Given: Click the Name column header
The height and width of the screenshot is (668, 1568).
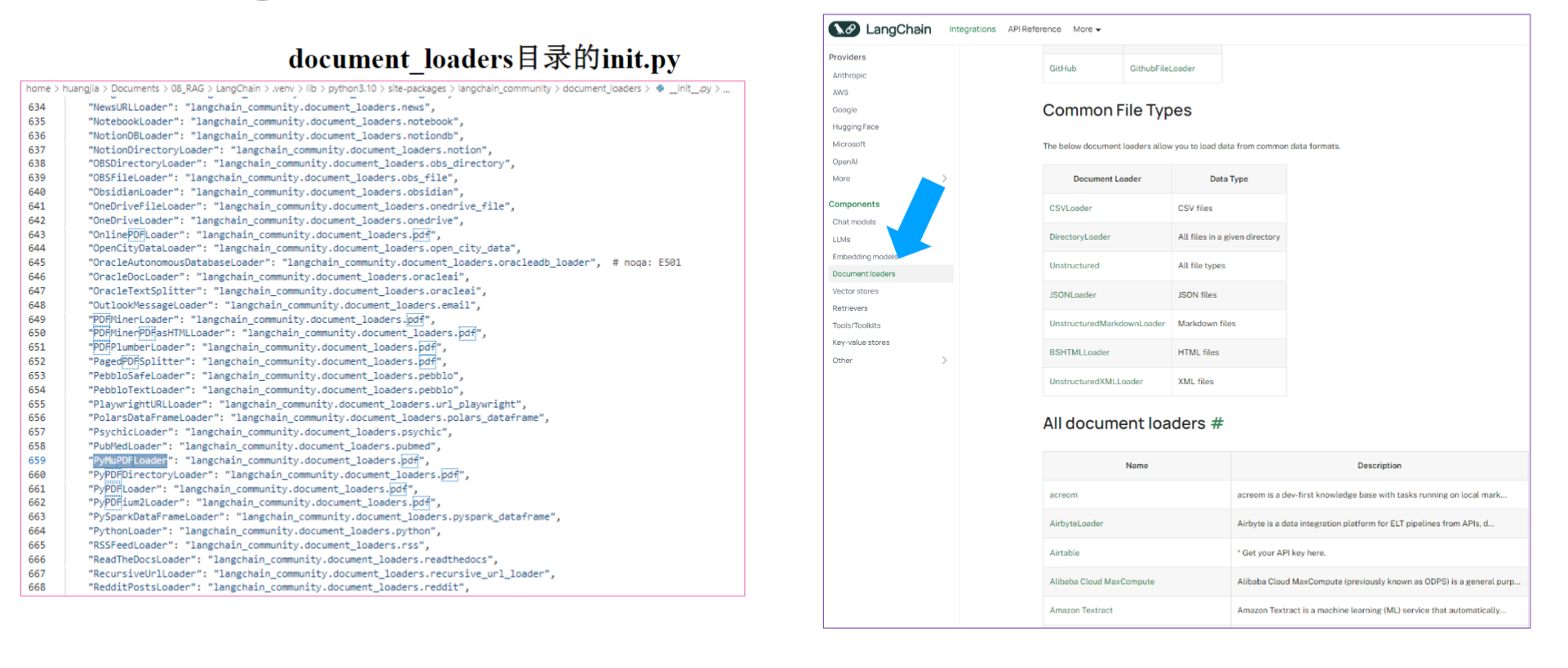Looking at the screenshot, I should (x=1136, y=466).
